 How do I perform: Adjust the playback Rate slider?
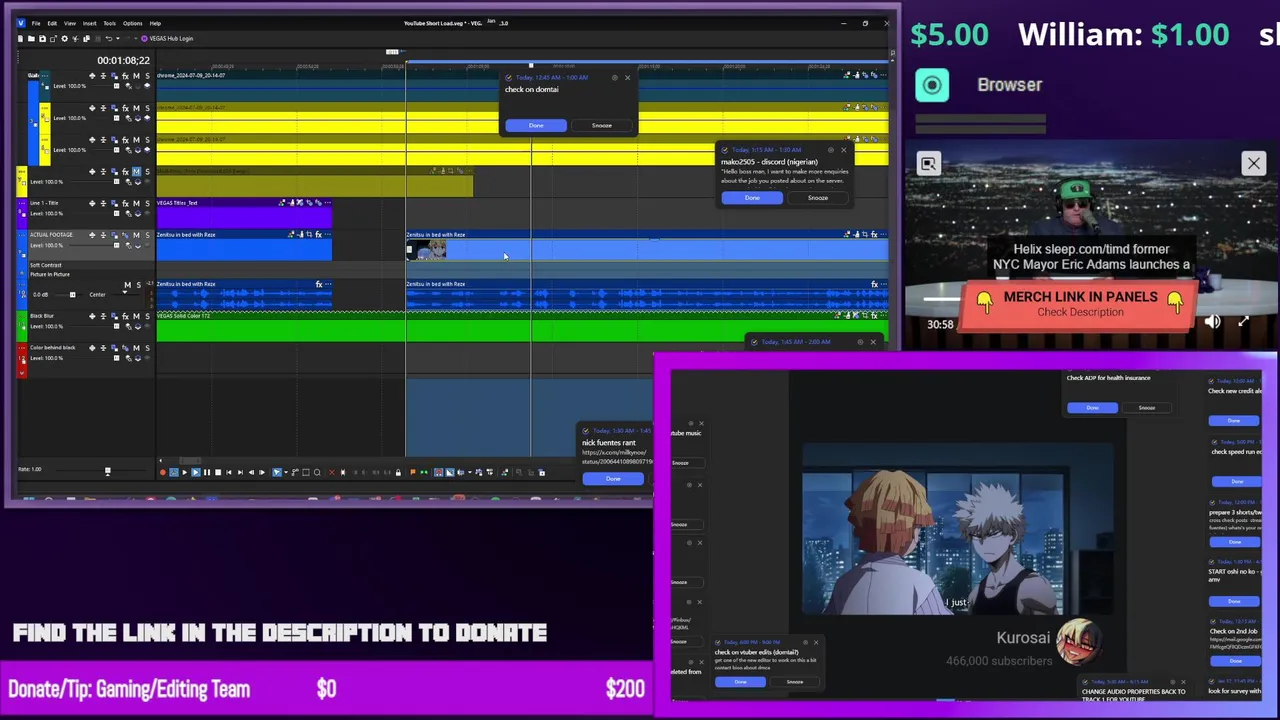[107, 470]
